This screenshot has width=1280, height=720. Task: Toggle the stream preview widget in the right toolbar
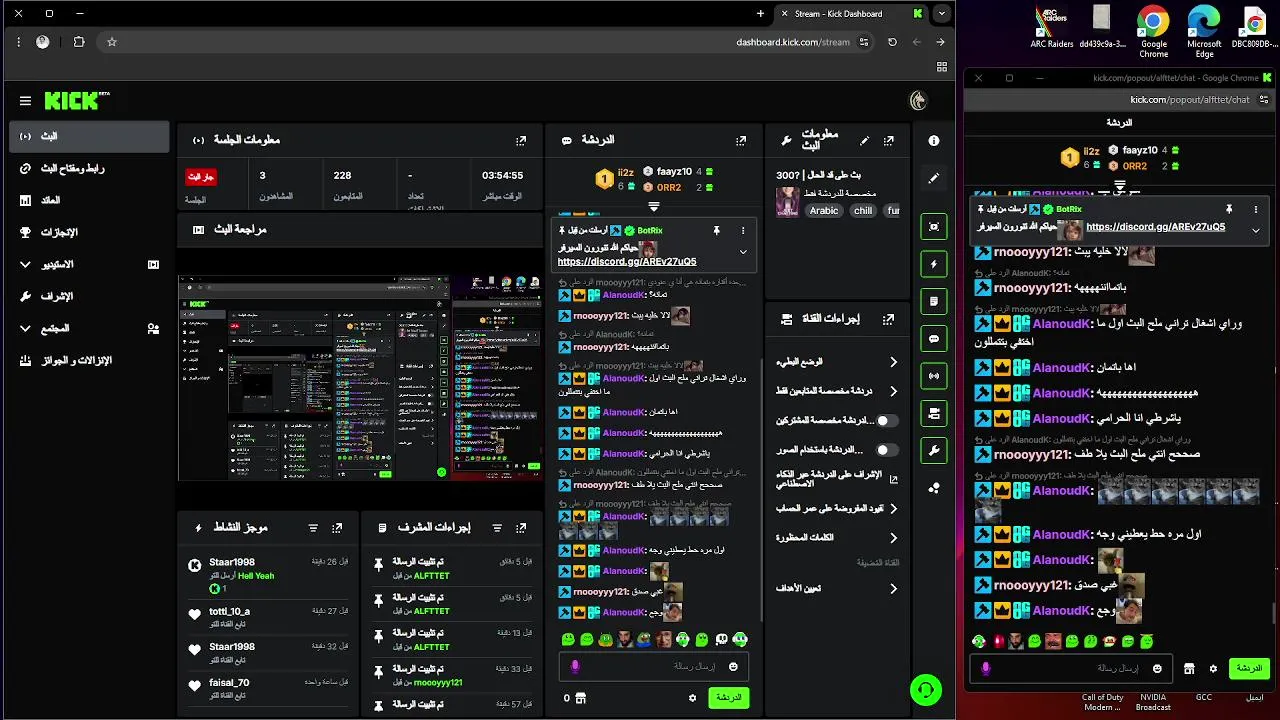tap(934, 227)
